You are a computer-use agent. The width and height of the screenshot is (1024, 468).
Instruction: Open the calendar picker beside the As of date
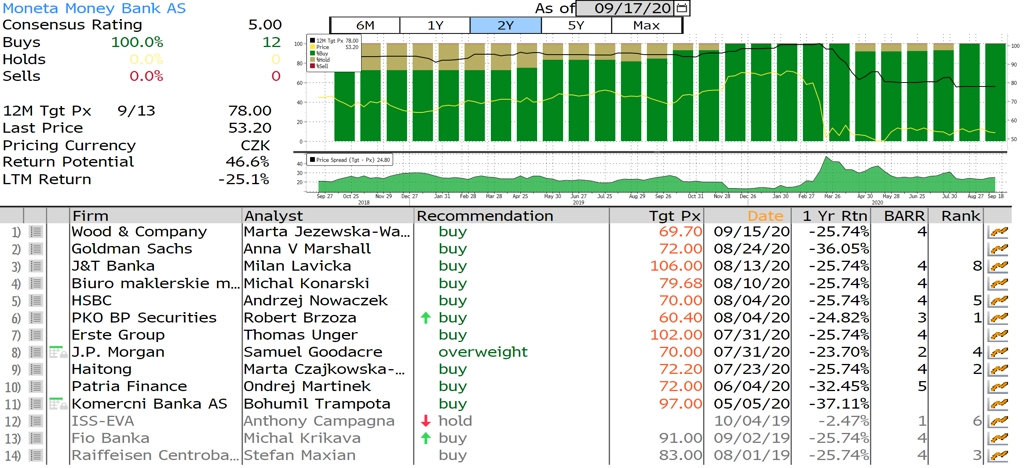coord(682,8)
